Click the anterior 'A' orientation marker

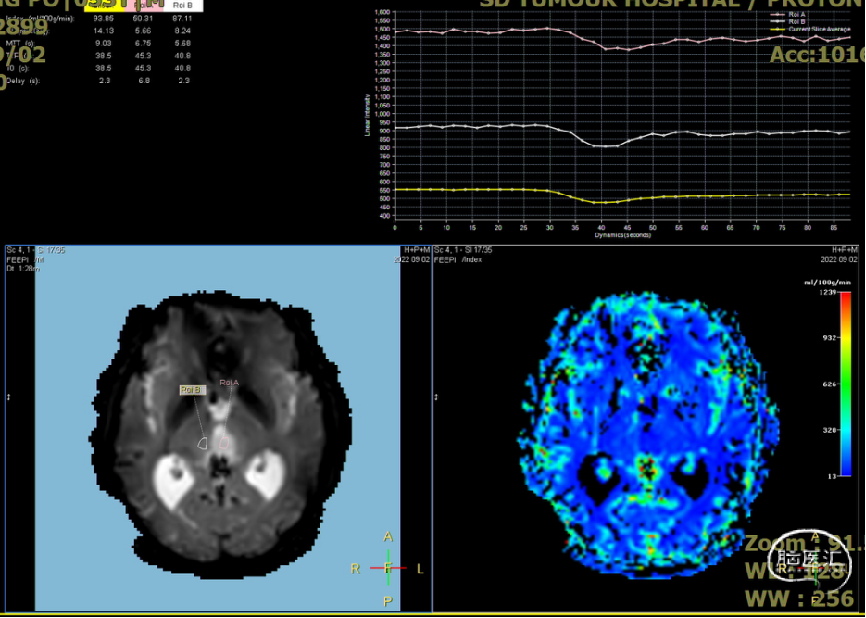388,538
